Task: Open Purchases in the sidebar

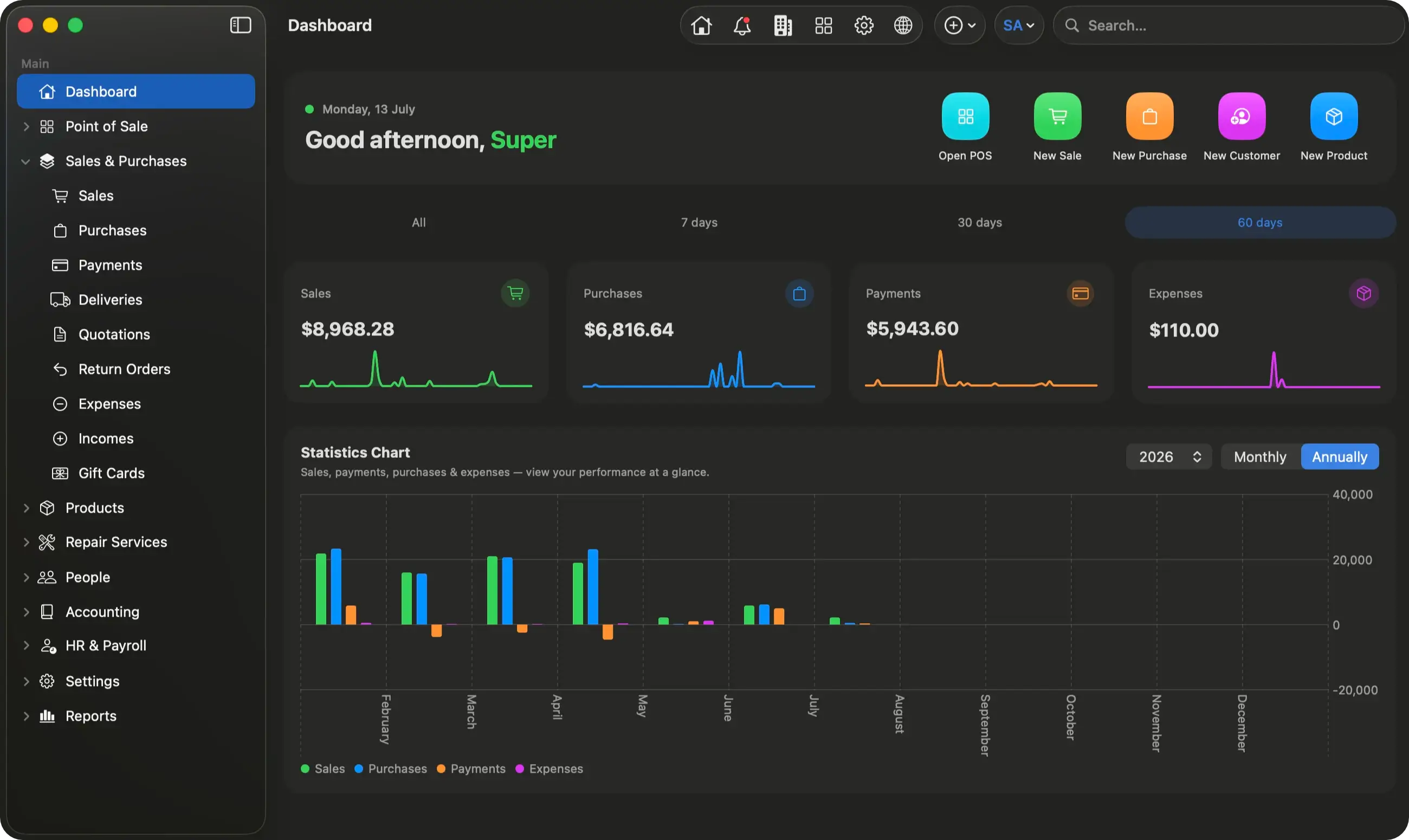Action: click(x=136, y=230)
